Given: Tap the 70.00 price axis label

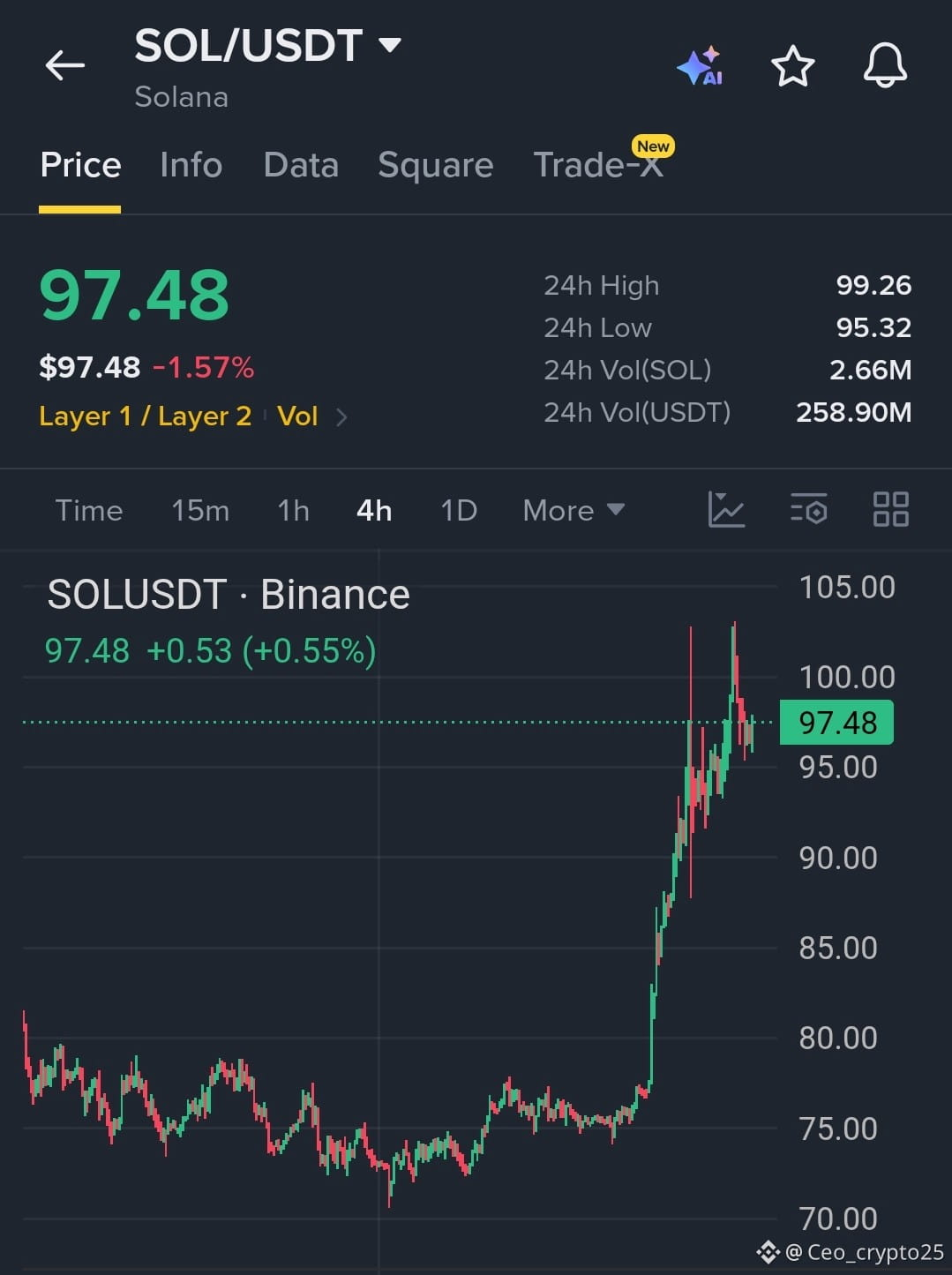Looking at the screenshot, I should coord(838,1219).
